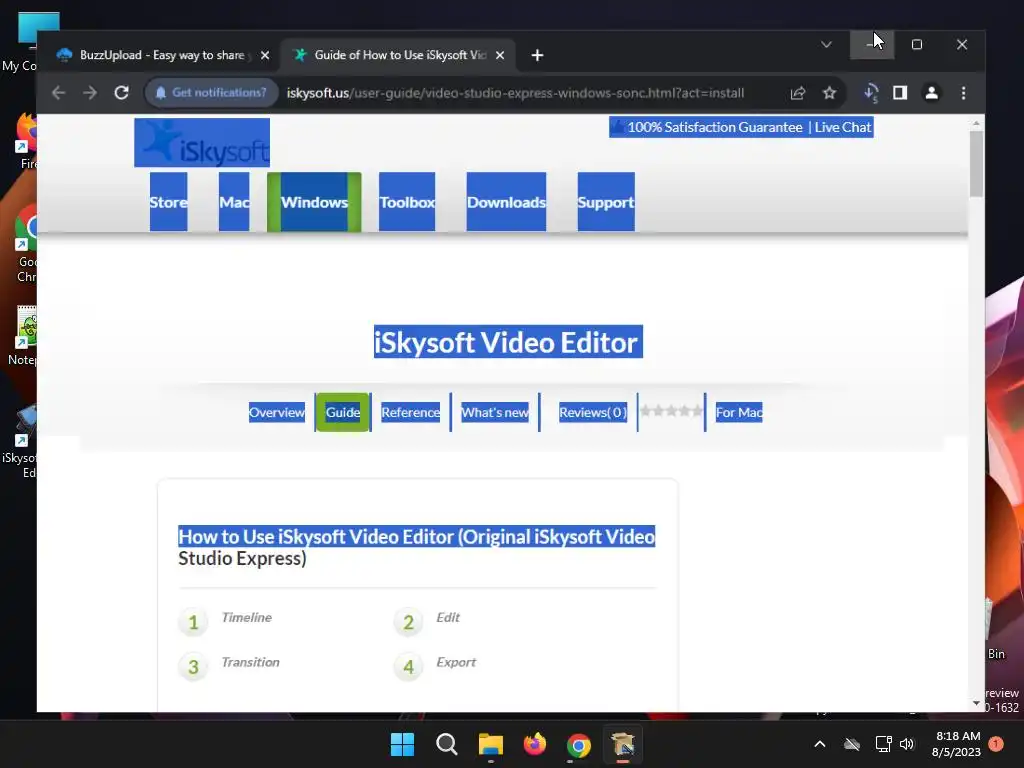The width and height of the screenshot is (1024, 768).
Task: Open the Downloads navigation item
Action: point(506,202)
